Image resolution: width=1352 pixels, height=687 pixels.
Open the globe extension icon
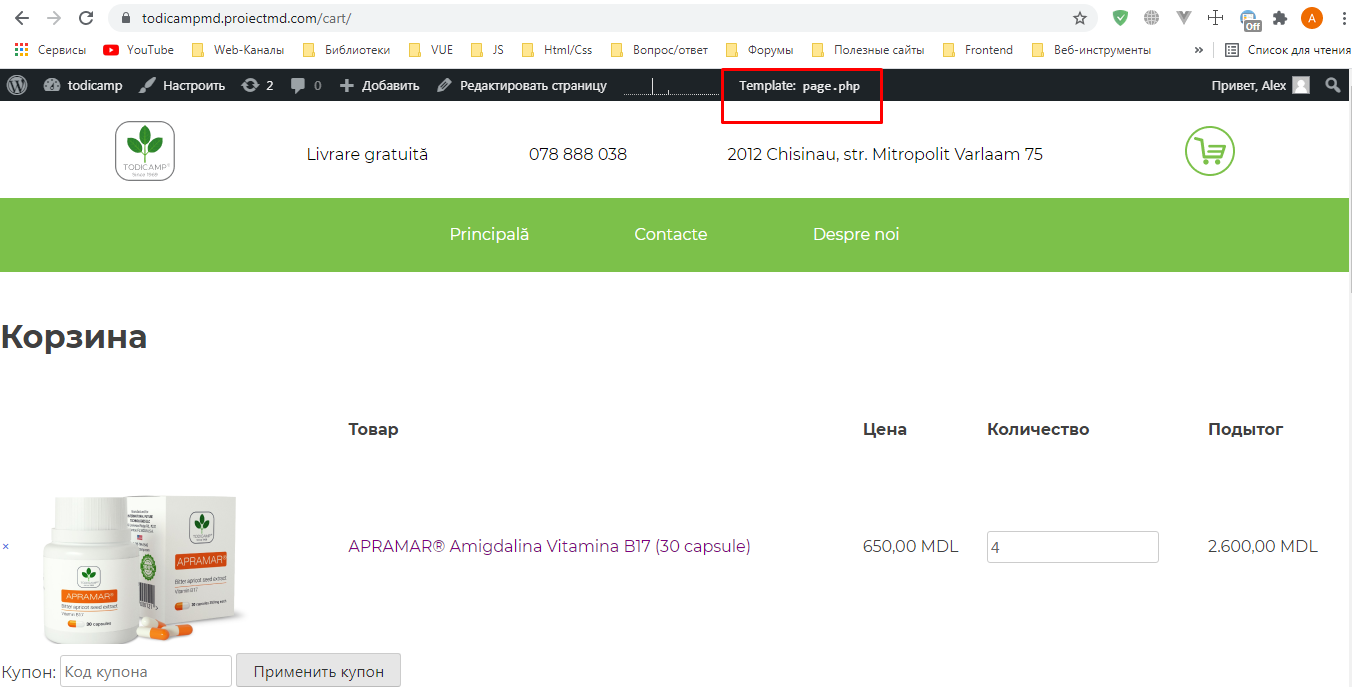click(1152, 18)
